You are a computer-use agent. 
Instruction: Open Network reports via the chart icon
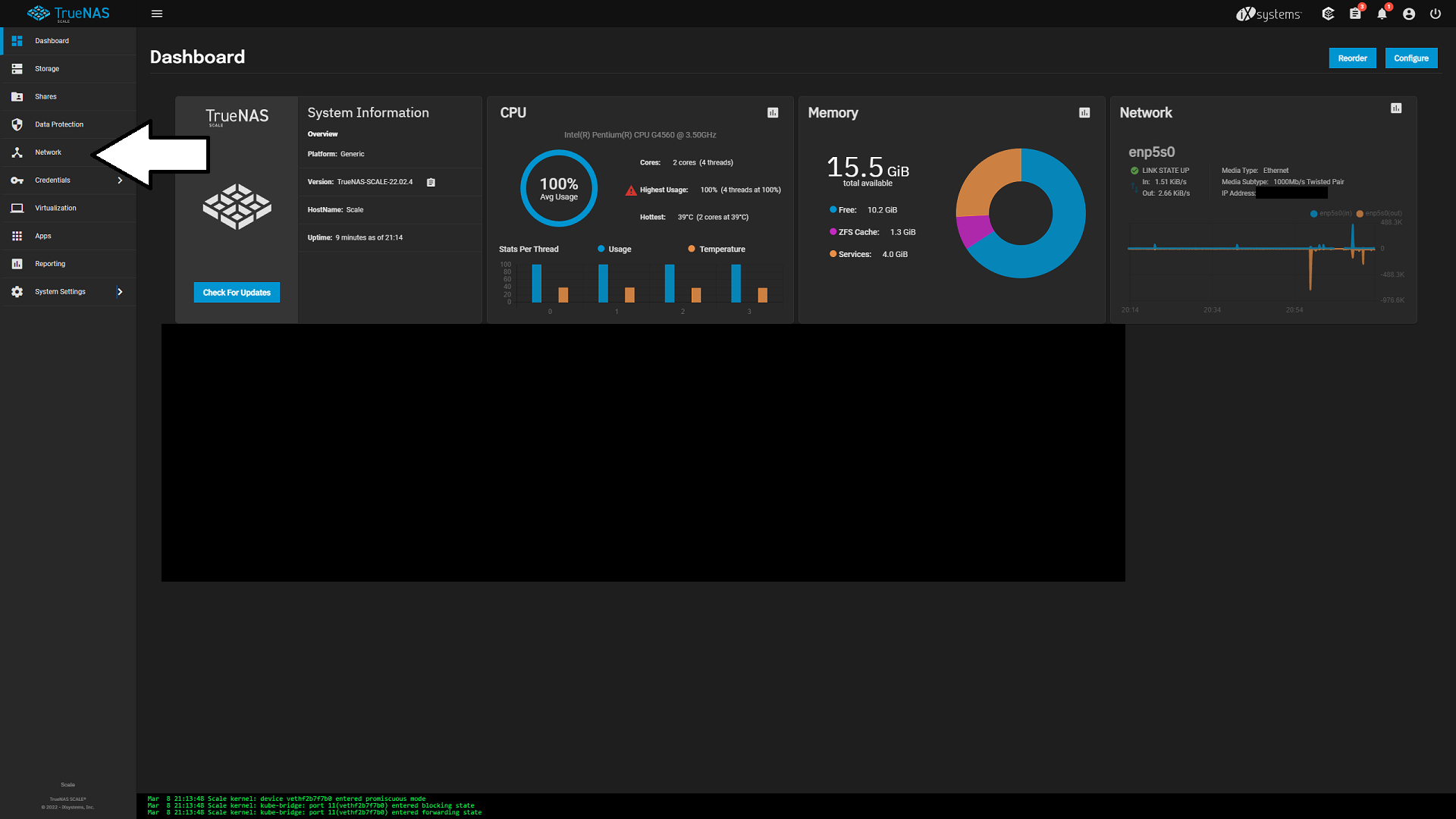click(x=1396, y=108)
